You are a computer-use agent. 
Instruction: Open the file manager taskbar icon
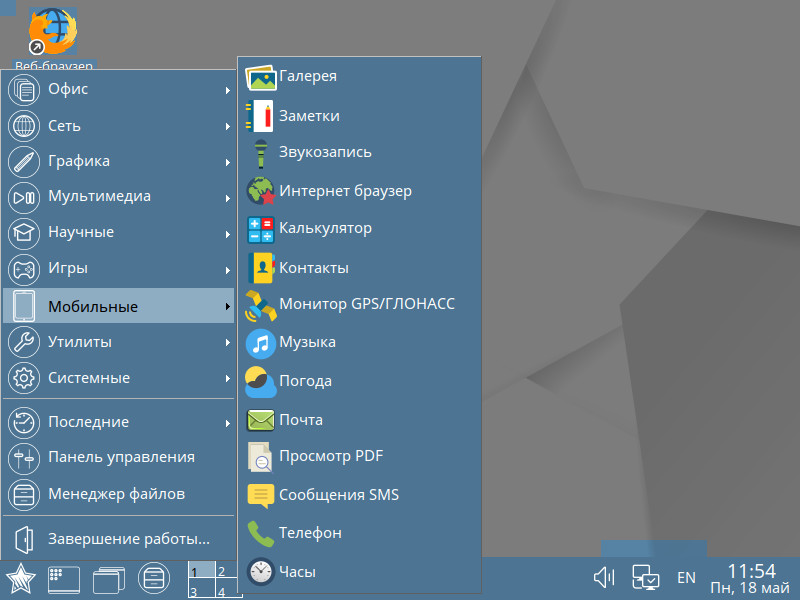(154, 579)
